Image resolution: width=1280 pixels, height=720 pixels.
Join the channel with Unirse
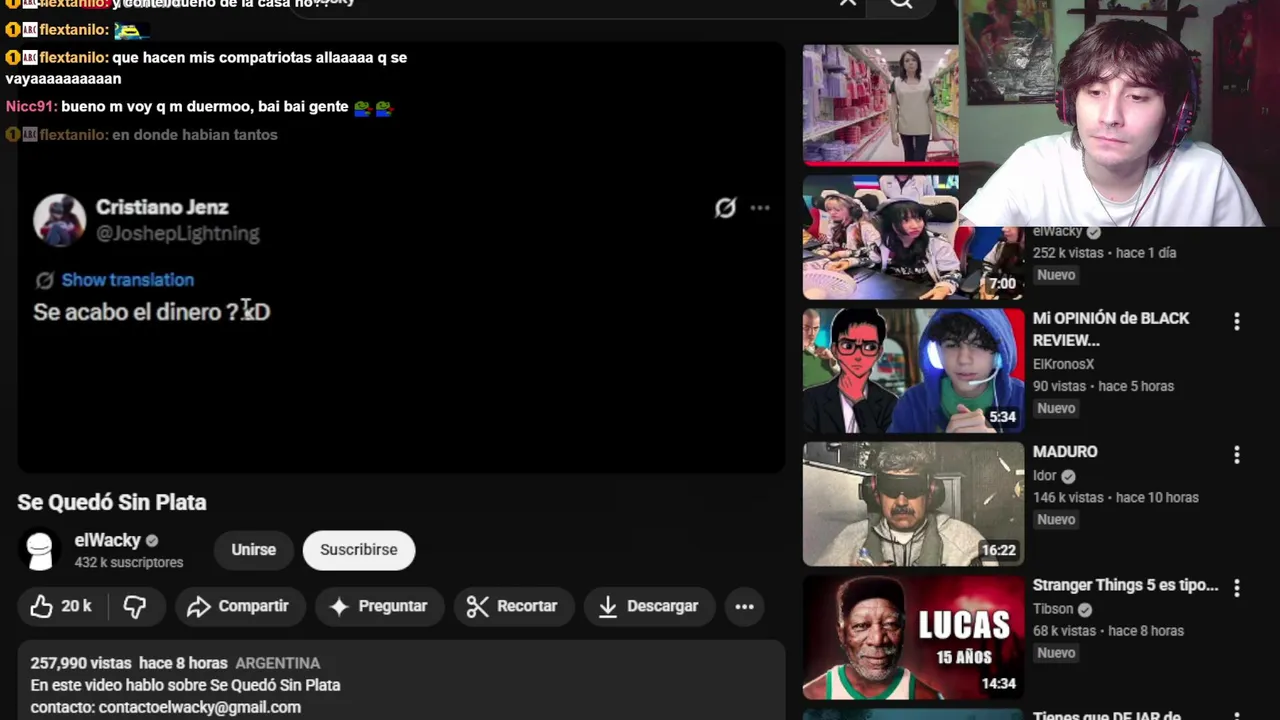(x=254, y=550)
